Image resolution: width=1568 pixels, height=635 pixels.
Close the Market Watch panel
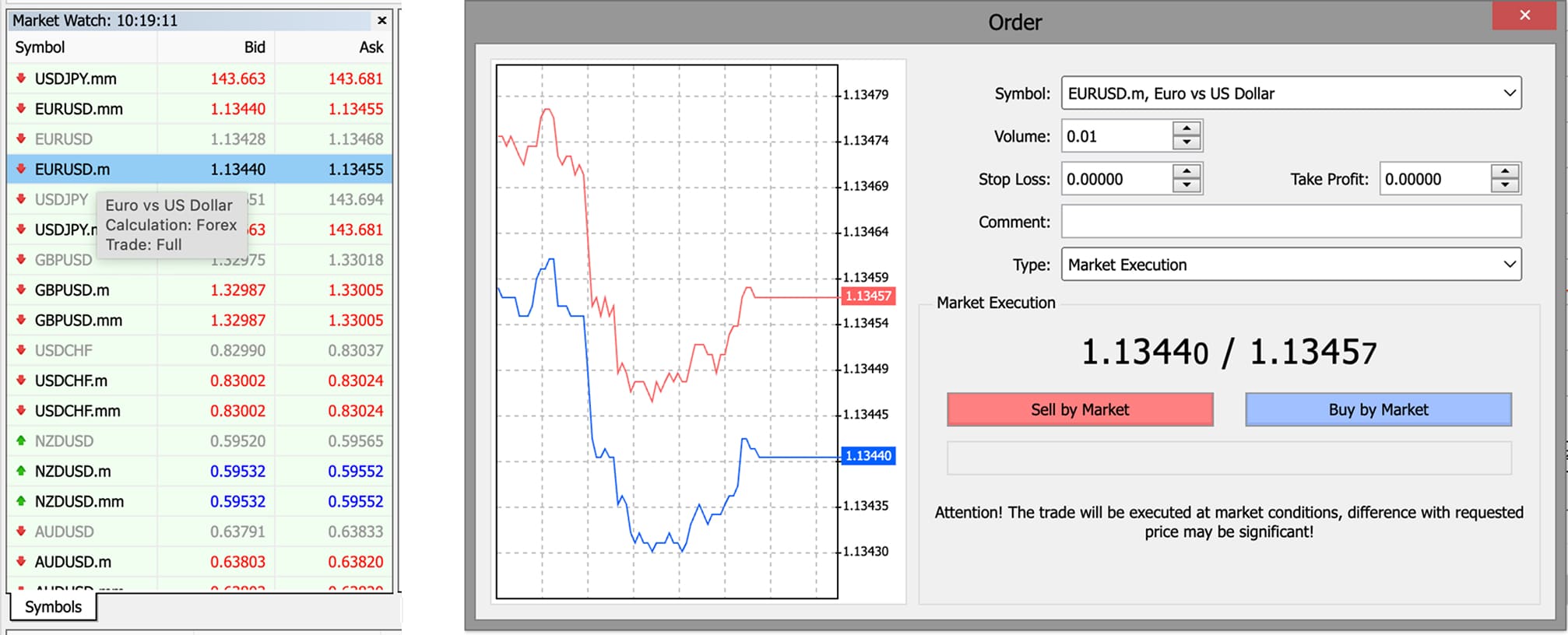(x=381, y=20)
